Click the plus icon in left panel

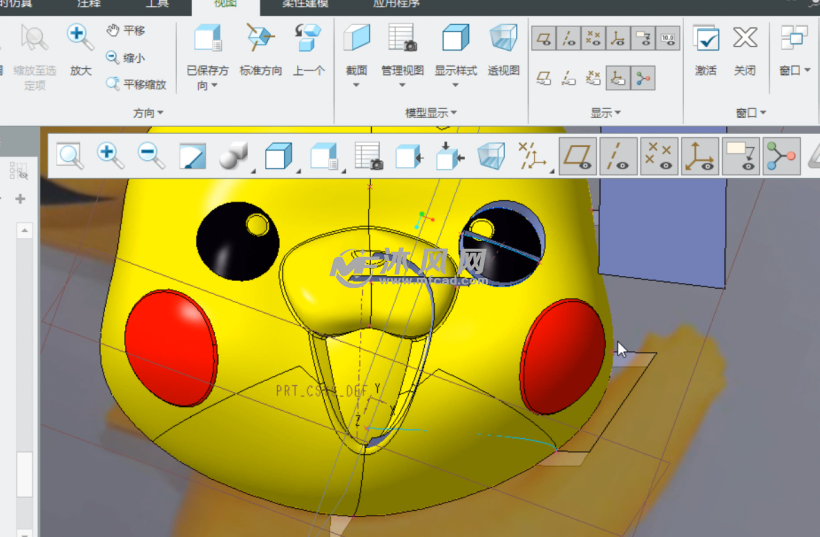[x=20, y=199]
